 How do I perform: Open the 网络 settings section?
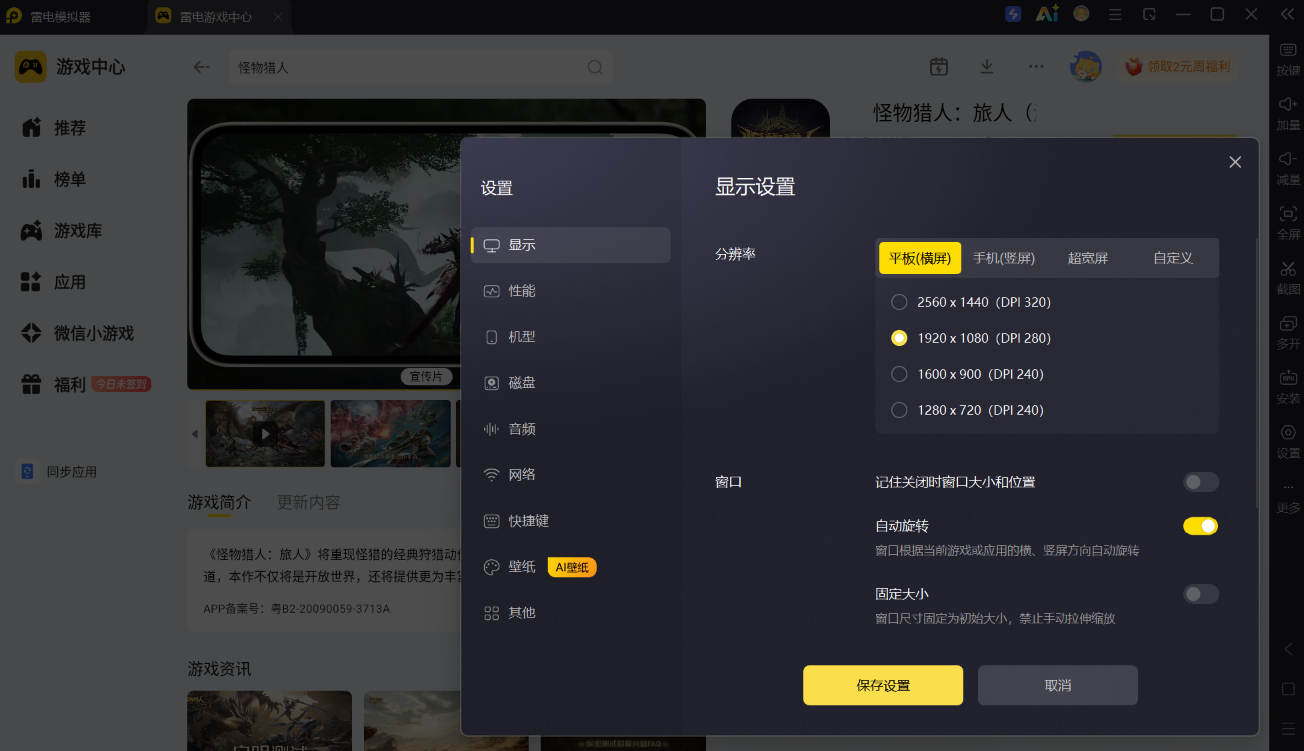pos(571,475)
